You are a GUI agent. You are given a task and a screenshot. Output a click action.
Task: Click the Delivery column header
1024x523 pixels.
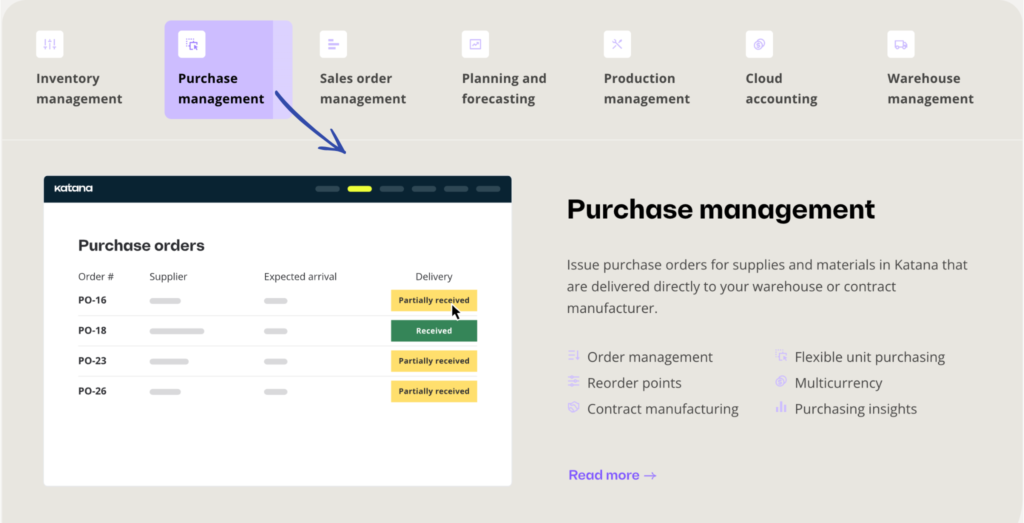[x=434, y=277]
